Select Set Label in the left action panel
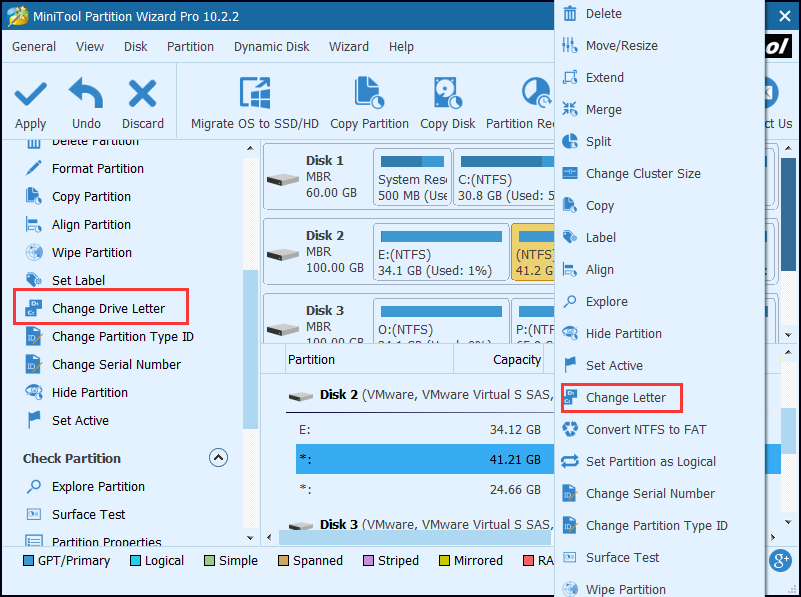801x597 pixels. [x=78, y=280]
